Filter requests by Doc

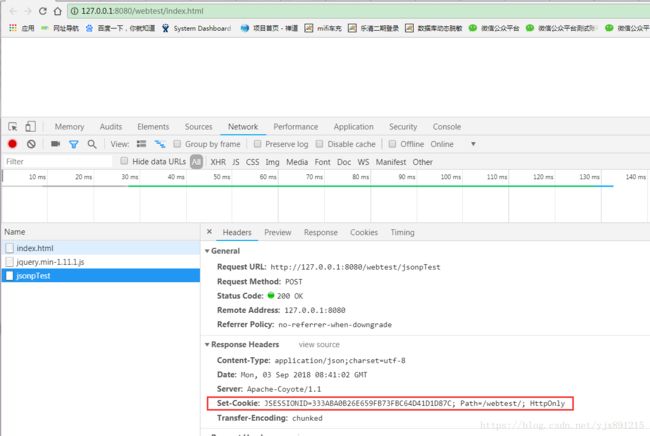click(x=344, y=162)
